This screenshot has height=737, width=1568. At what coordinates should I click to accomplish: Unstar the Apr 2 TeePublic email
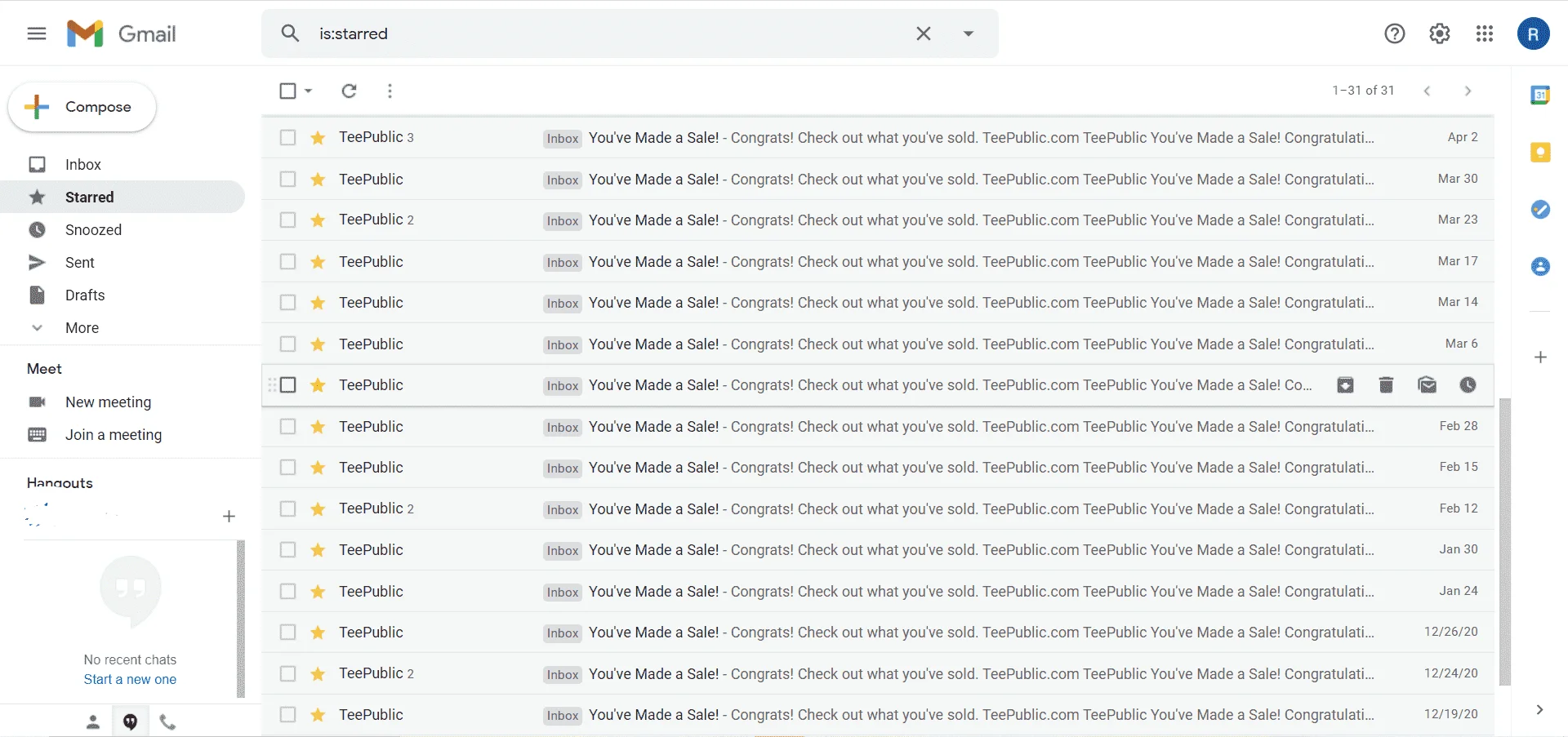318,138
